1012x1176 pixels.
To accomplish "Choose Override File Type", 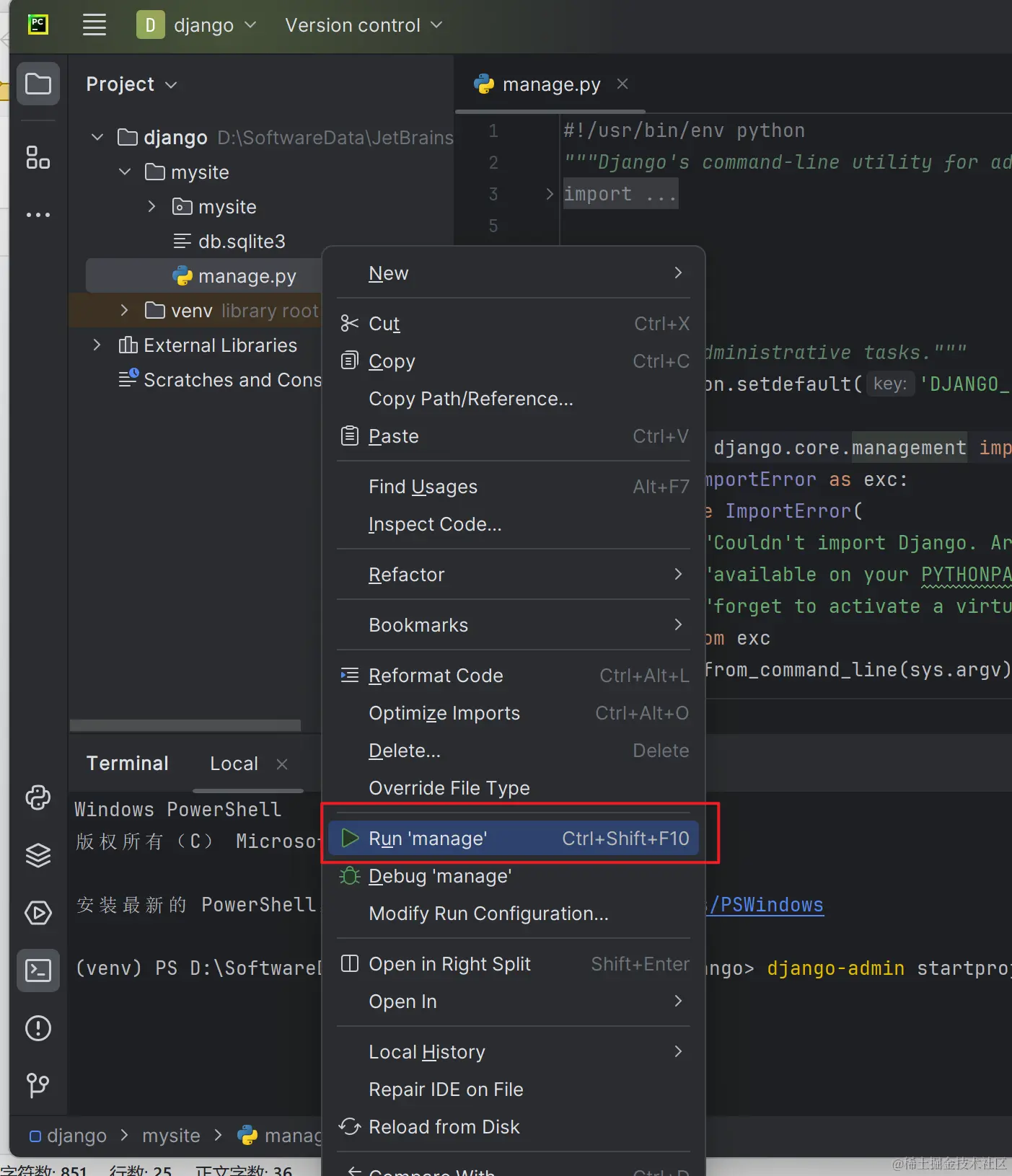I will [x=514, y=788].
